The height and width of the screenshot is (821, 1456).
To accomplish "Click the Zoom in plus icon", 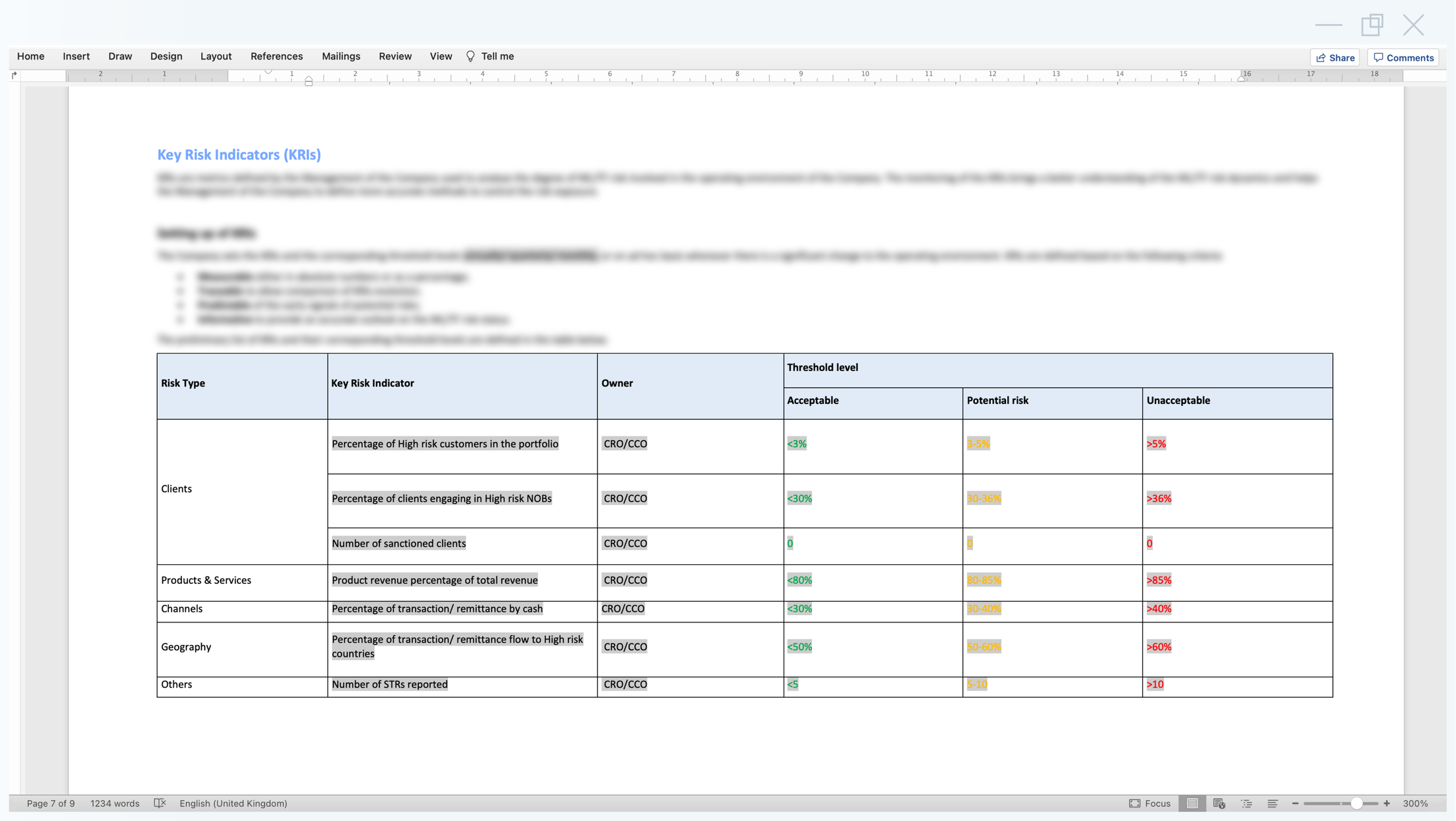I will pyautogui.click(x=1386, y=803).
